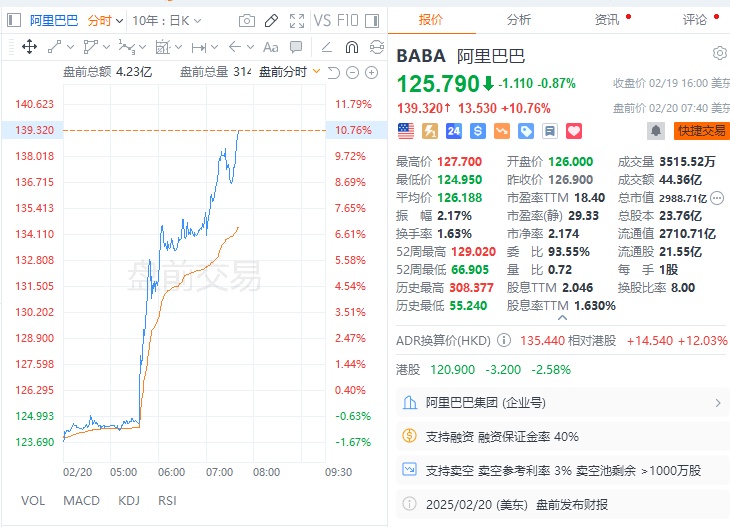Click the screenshot camera icon
Image resolution: width=730 pixels, height=527 pixels.
coord(247,20)
